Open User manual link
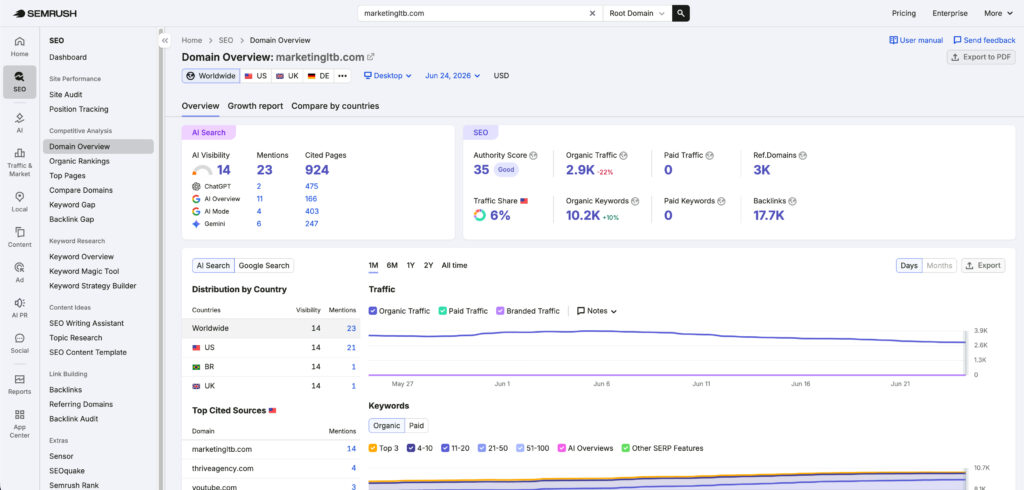This screenshot has width=1024, height=490. click(x=916, y=41)
